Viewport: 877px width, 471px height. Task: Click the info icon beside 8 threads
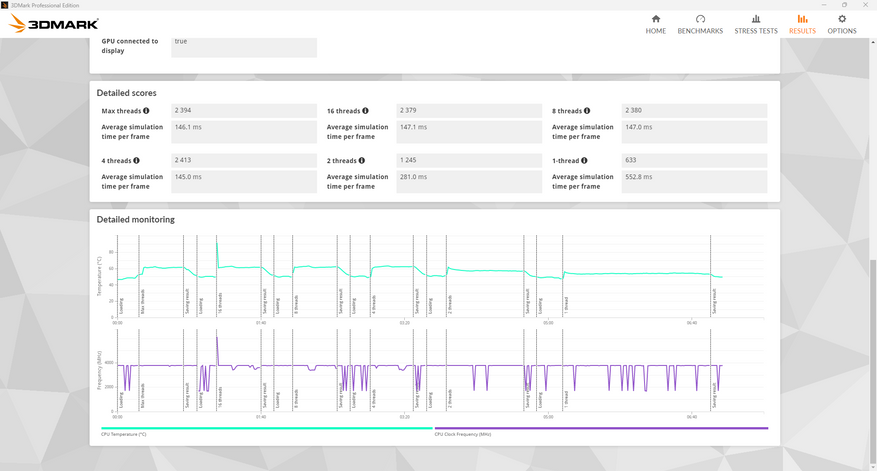click(x=587, y=111)
